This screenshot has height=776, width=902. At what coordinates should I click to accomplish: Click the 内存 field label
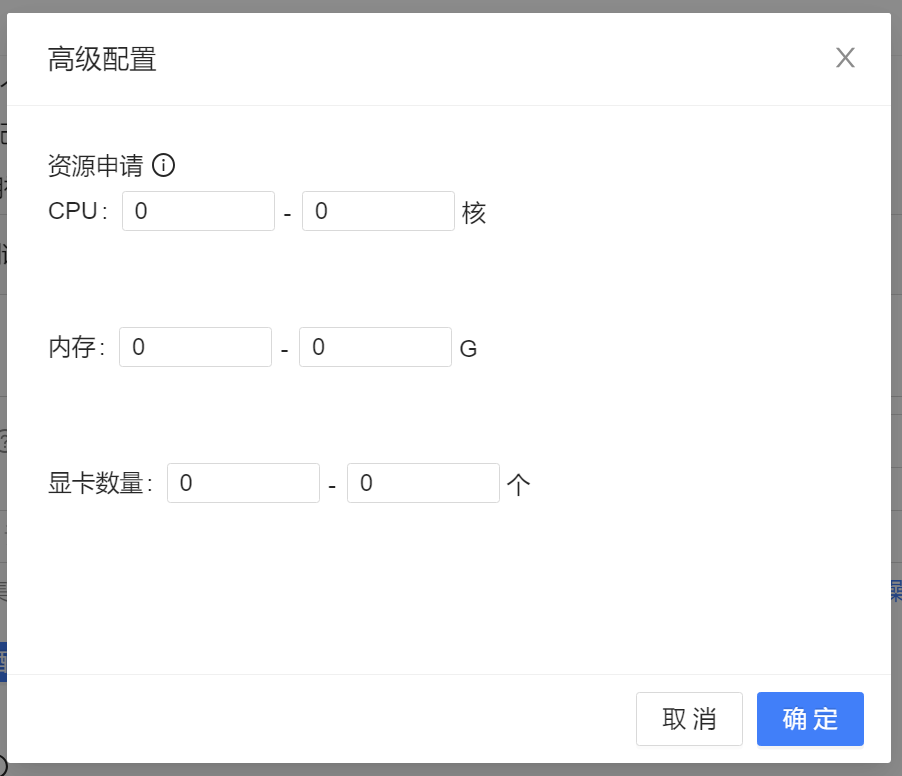73,348
